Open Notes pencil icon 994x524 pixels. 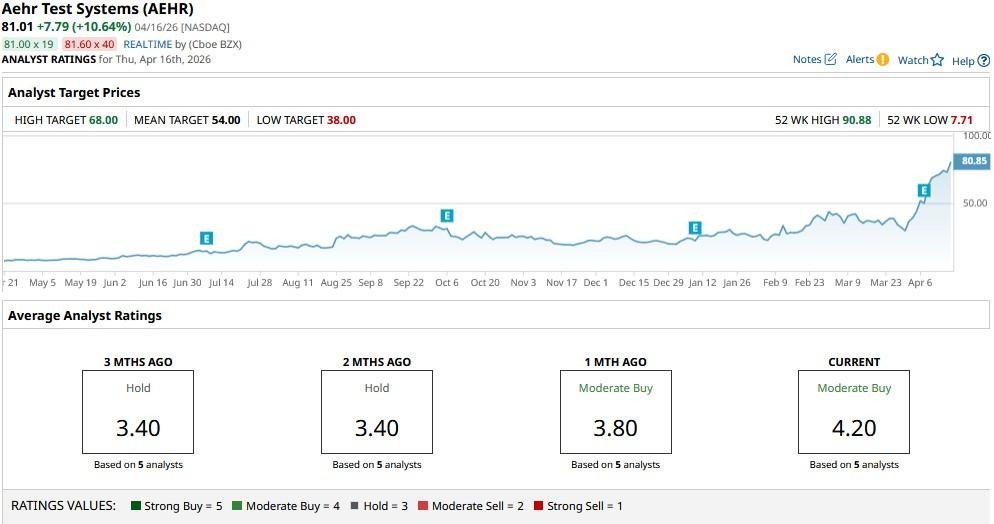point(830,59)
